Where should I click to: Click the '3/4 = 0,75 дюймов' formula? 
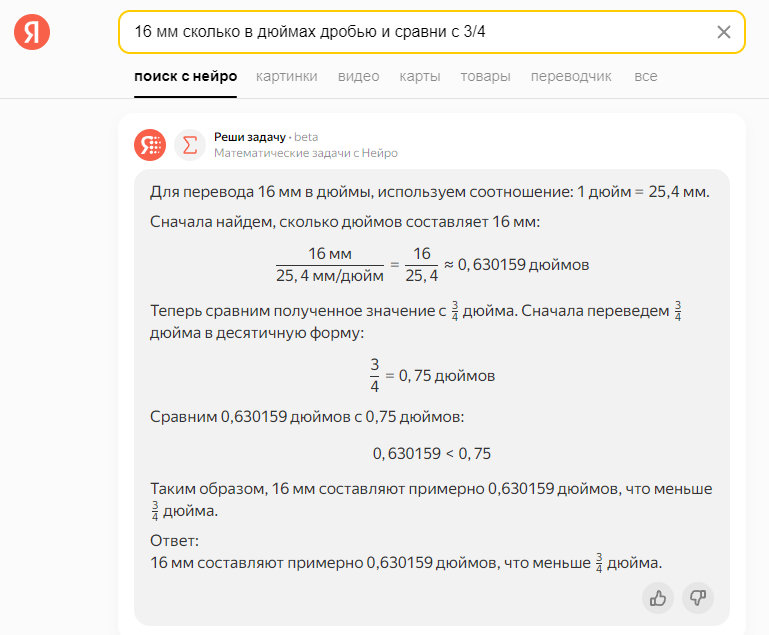pos(432,376)
